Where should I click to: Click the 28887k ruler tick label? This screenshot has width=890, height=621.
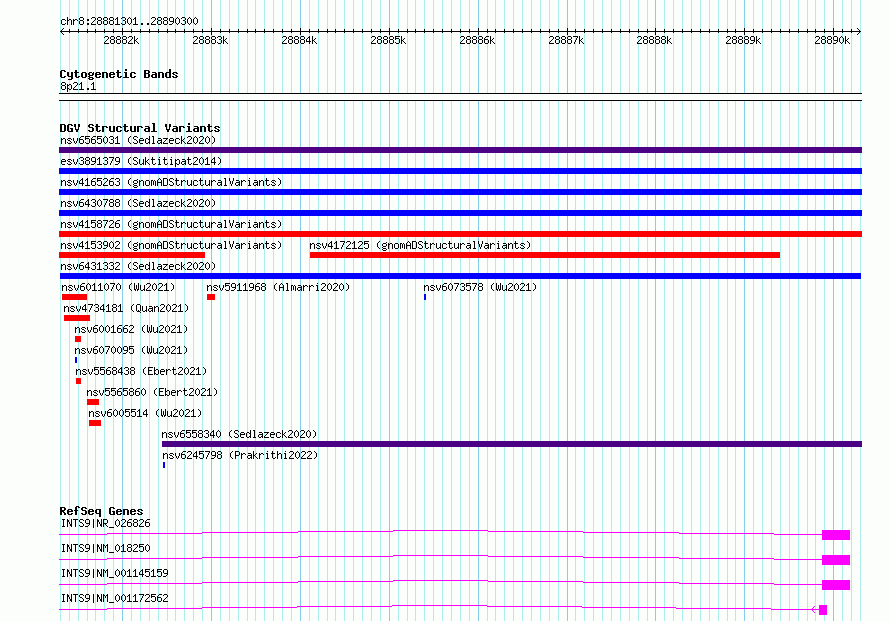tap(566, 40)
